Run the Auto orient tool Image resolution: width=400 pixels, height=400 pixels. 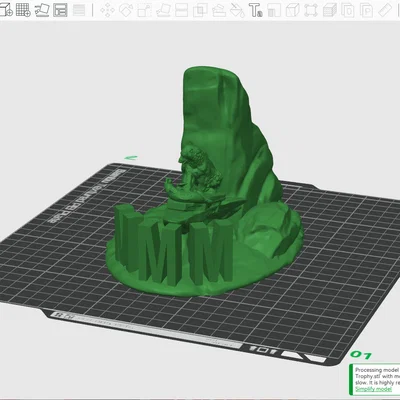pyautogui.click(x=42, y=10)
